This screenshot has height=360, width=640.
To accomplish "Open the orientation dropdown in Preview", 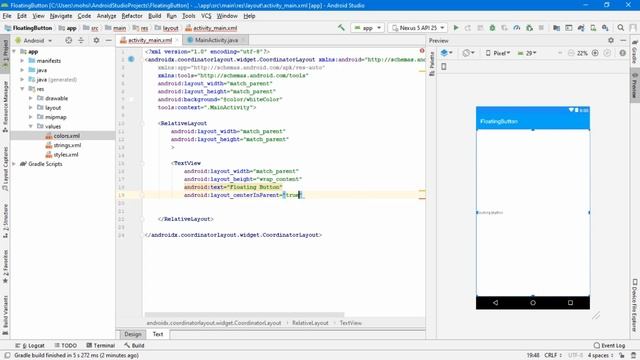I will pyautogui.click(x=468, y=53).
